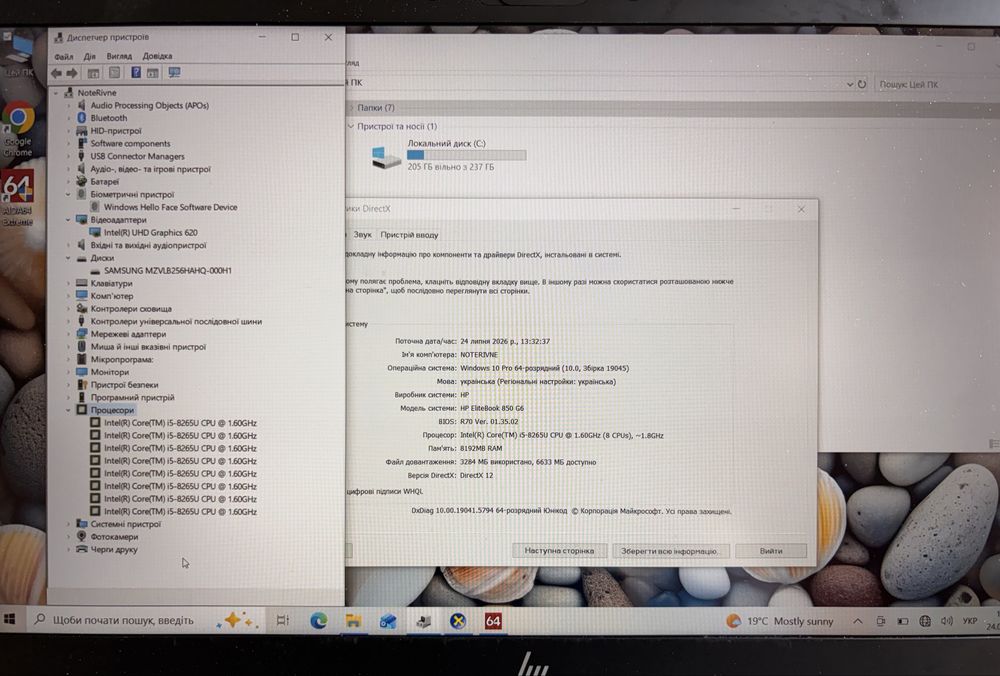Collapse the Процесори category

point(68,410)
